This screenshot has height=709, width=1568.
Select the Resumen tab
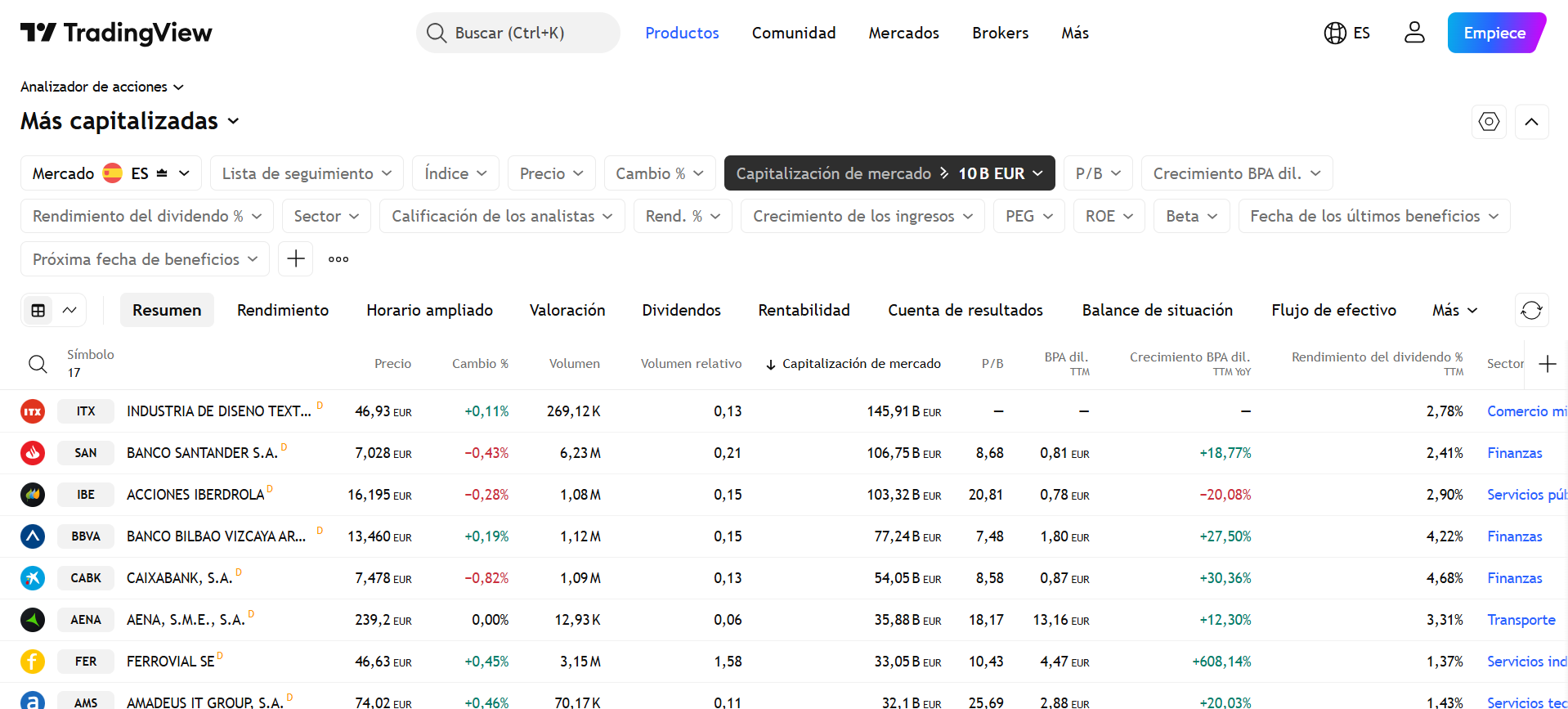coord(167,310)
